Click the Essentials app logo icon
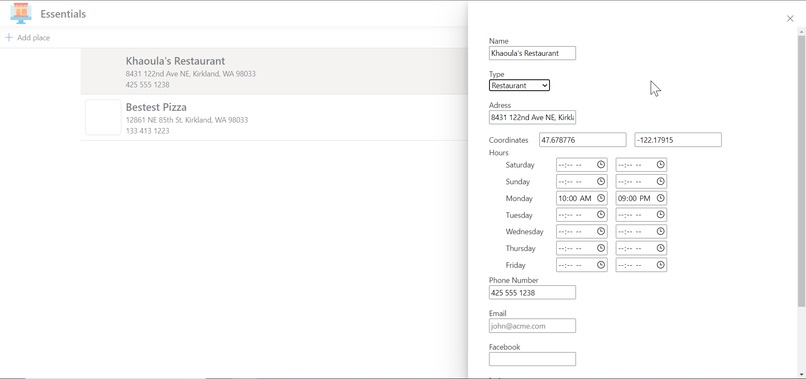This screenshot has width=806, height=379. coord(21,13)
